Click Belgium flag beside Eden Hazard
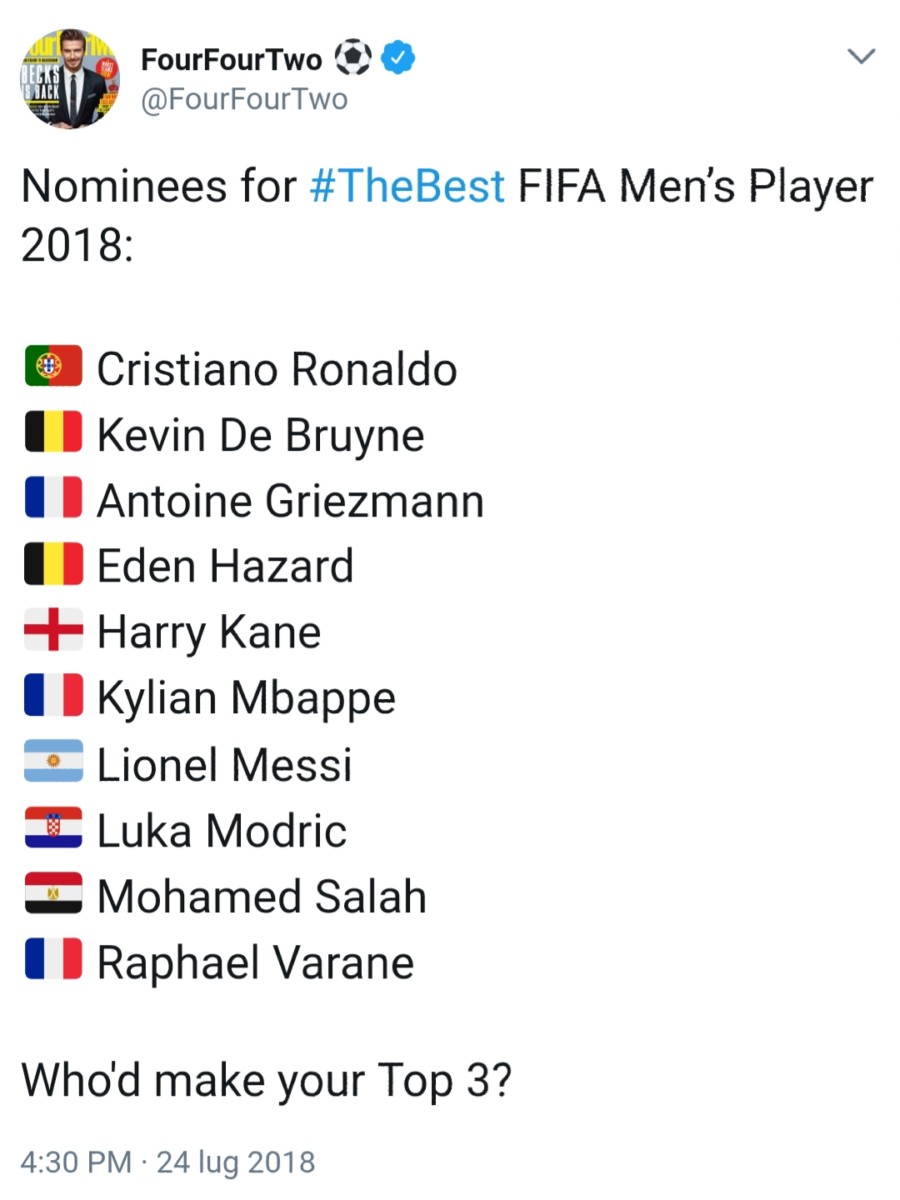900x1200 pixels. (53, 566)
